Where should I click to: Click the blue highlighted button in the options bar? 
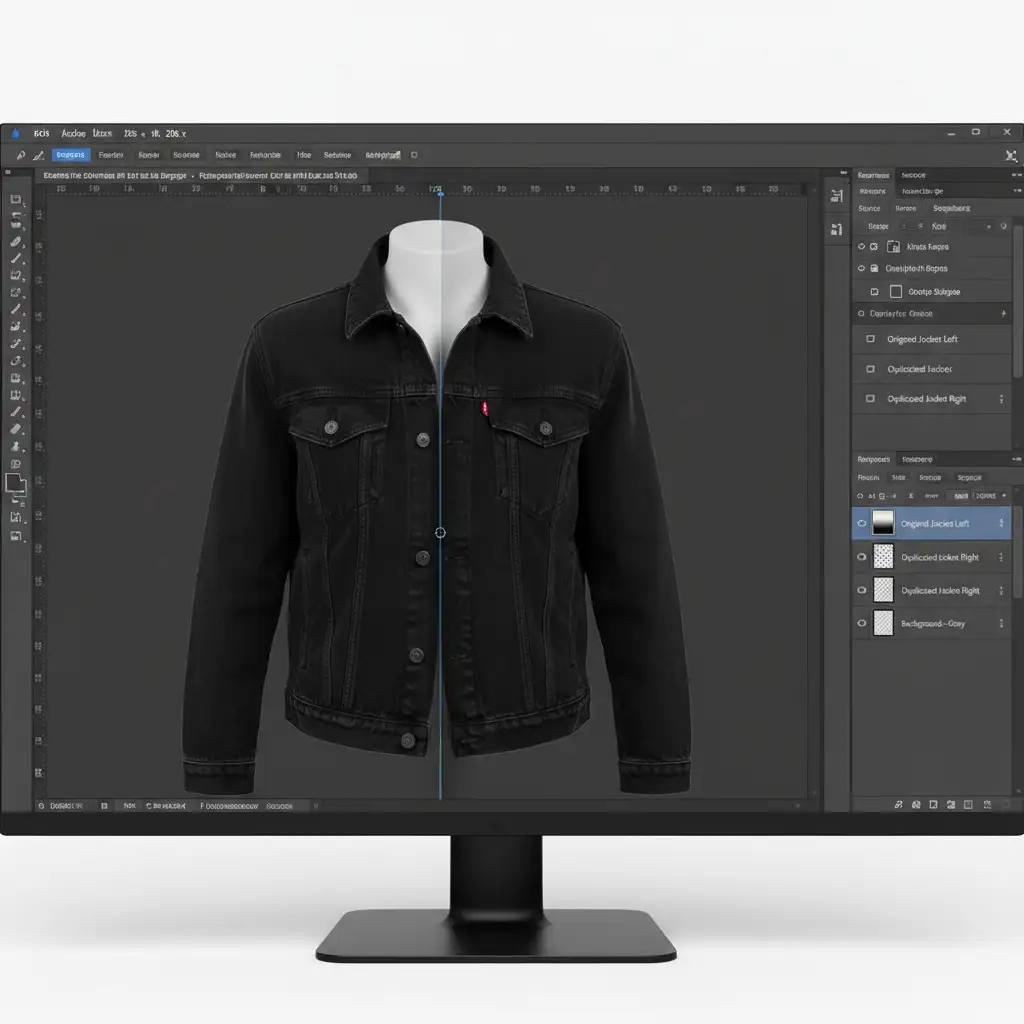pyautogui.click(x=70, y=155)
